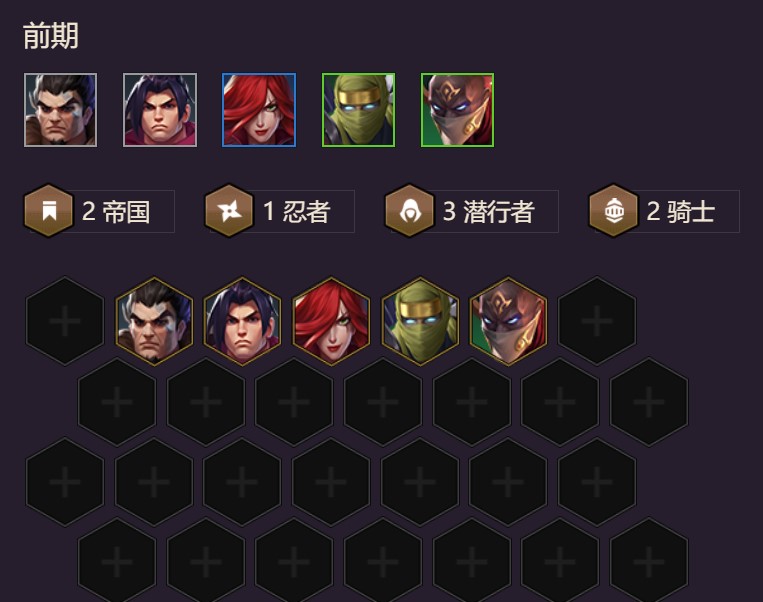Click the green-masked ninja hexagon on the board
The image size is (763, 602).
420,321
